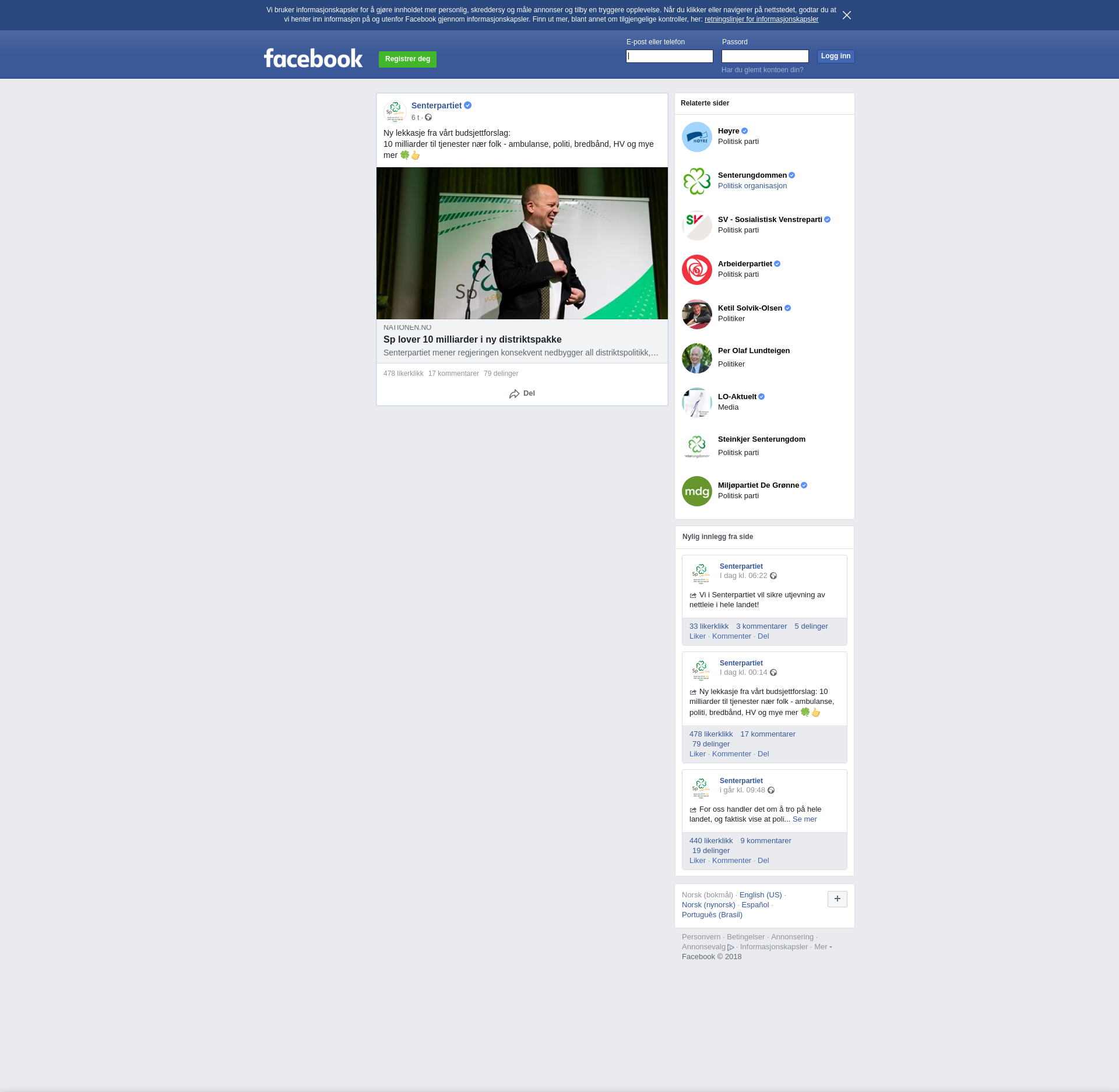Open Ketil Solvik-Olsen page name link

pos(750,308)
